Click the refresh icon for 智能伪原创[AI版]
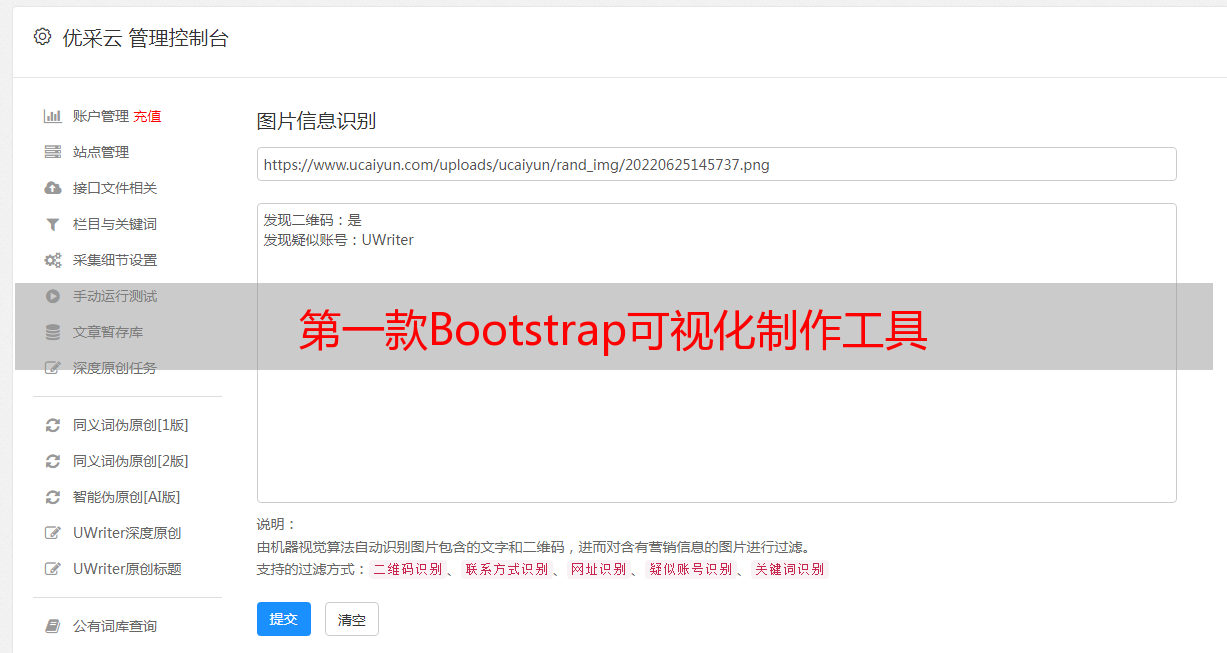This screenshot has width=1227, height=653. [x=53, y=497]
